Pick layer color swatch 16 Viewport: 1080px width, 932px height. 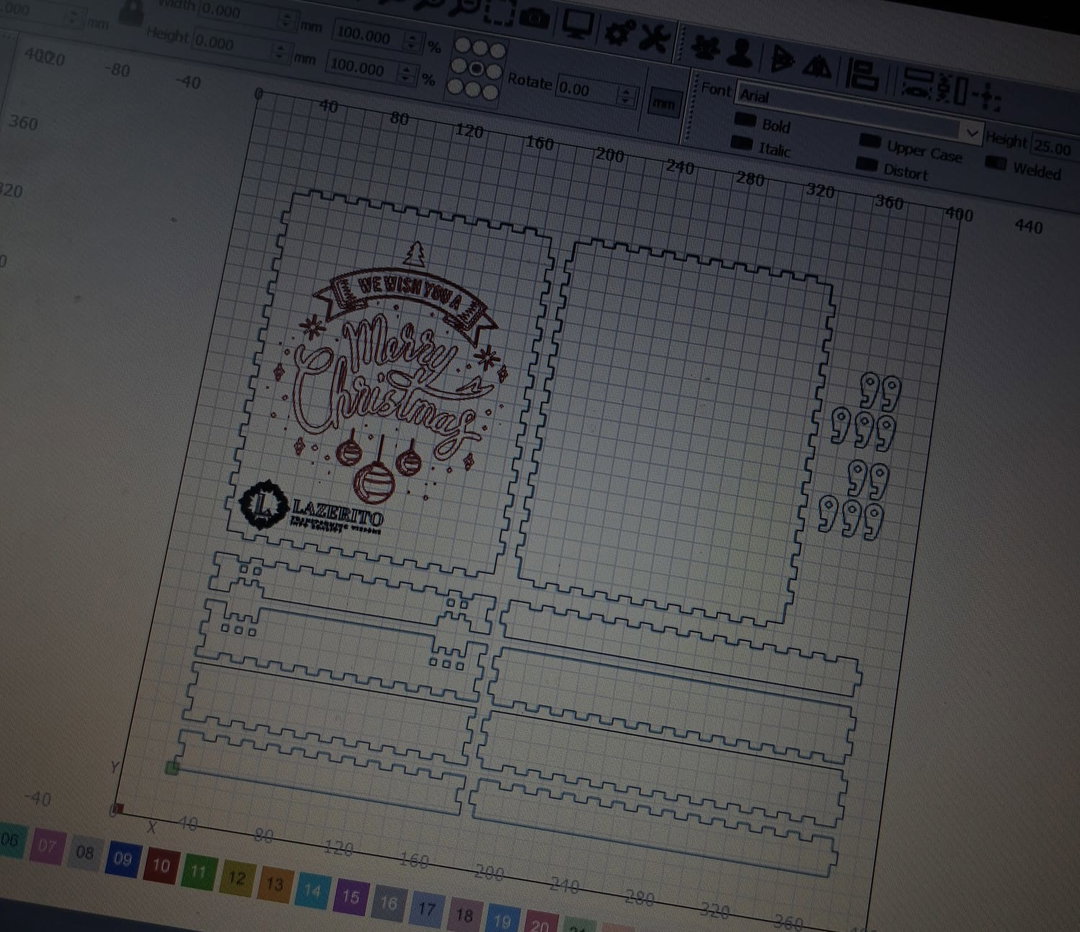click(x=388, y=903)
